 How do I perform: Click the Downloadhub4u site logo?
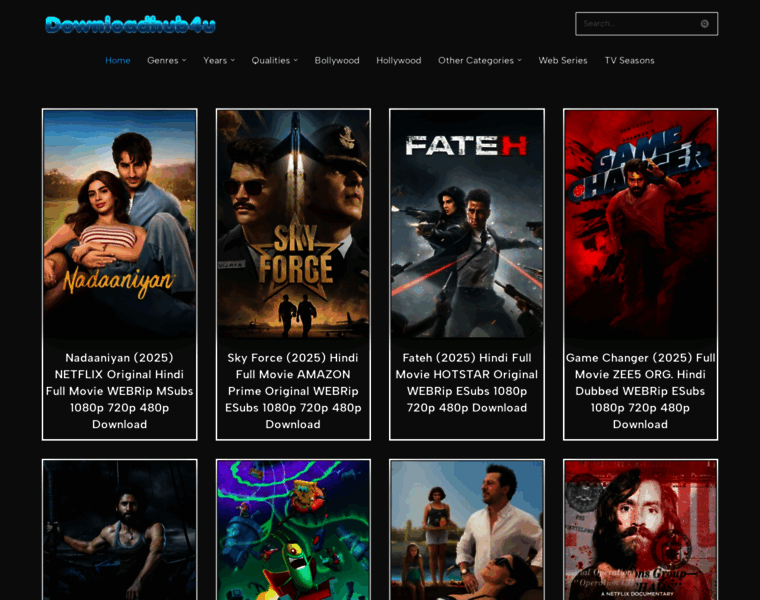coord(130,25)
